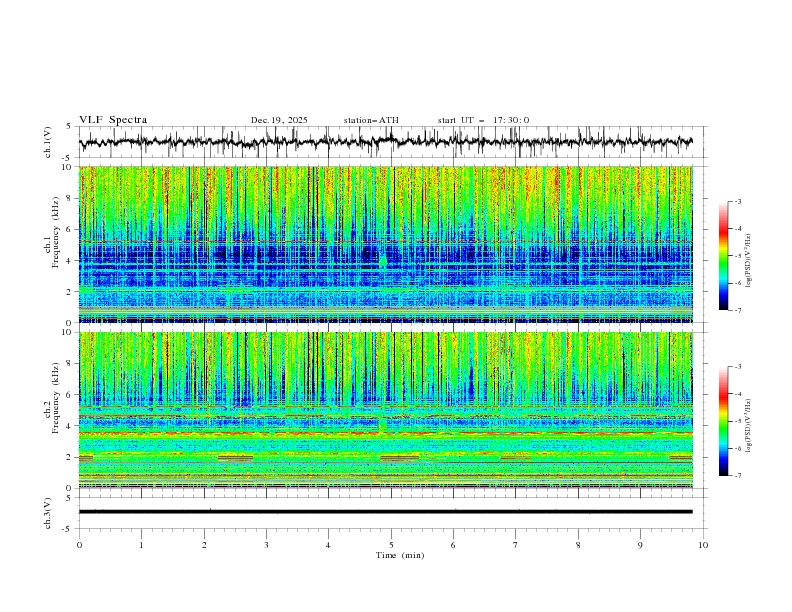
Task: Click the 'ch.1(V)' waveform axis label
Action: point(48,142)
